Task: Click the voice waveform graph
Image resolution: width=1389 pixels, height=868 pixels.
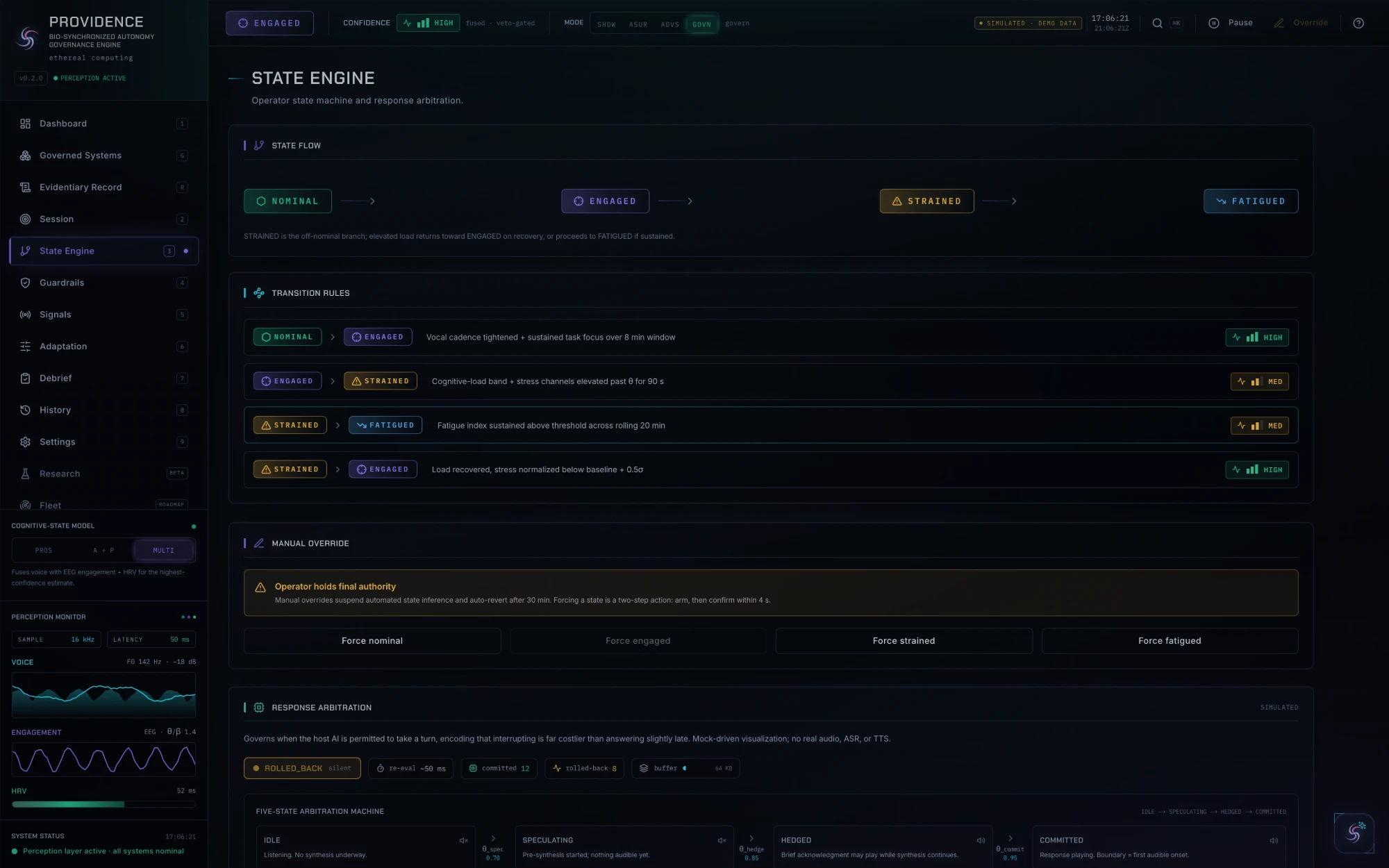Action: coord(103,695)
